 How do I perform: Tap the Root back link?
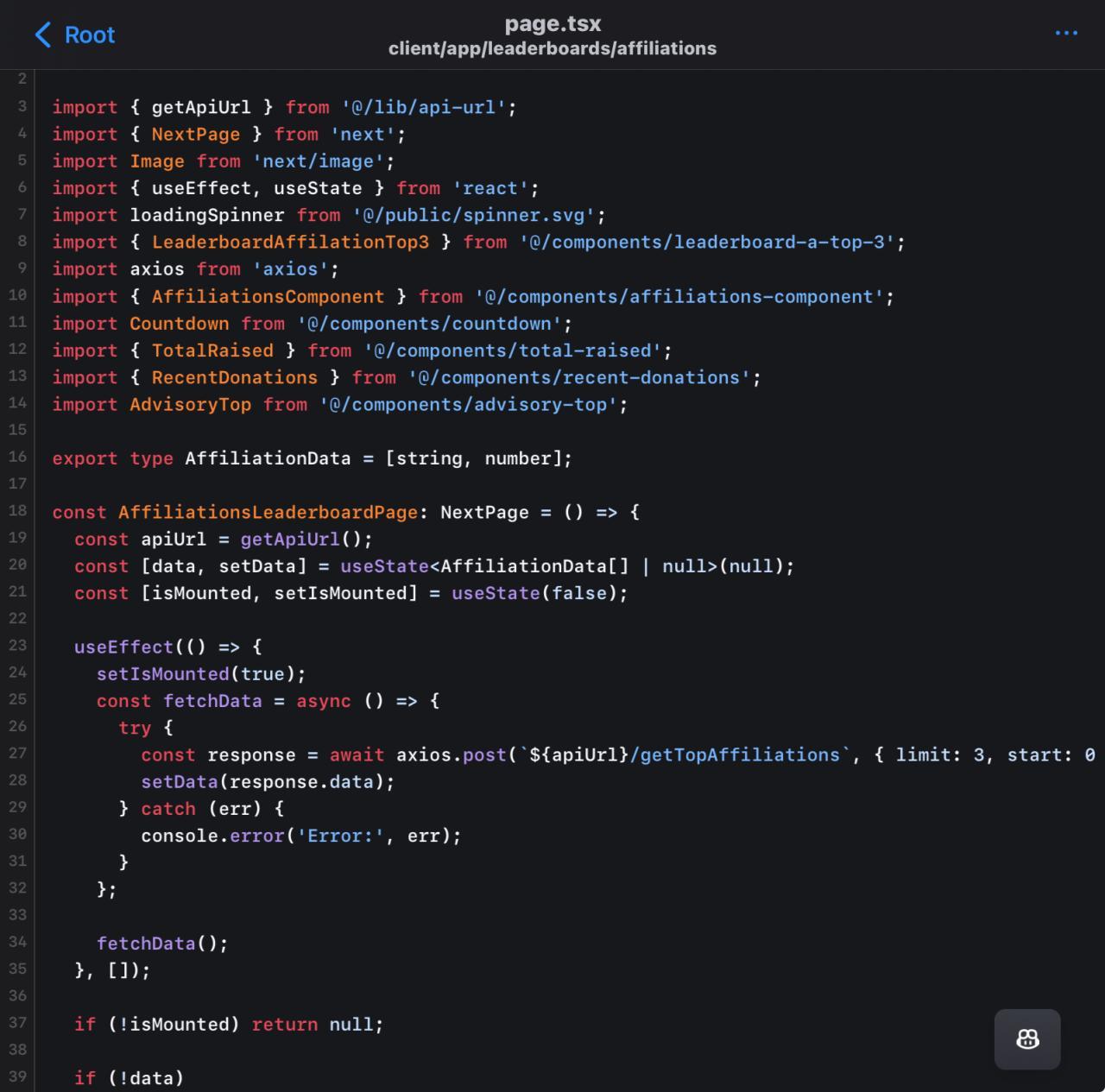(x=89, y=35)
